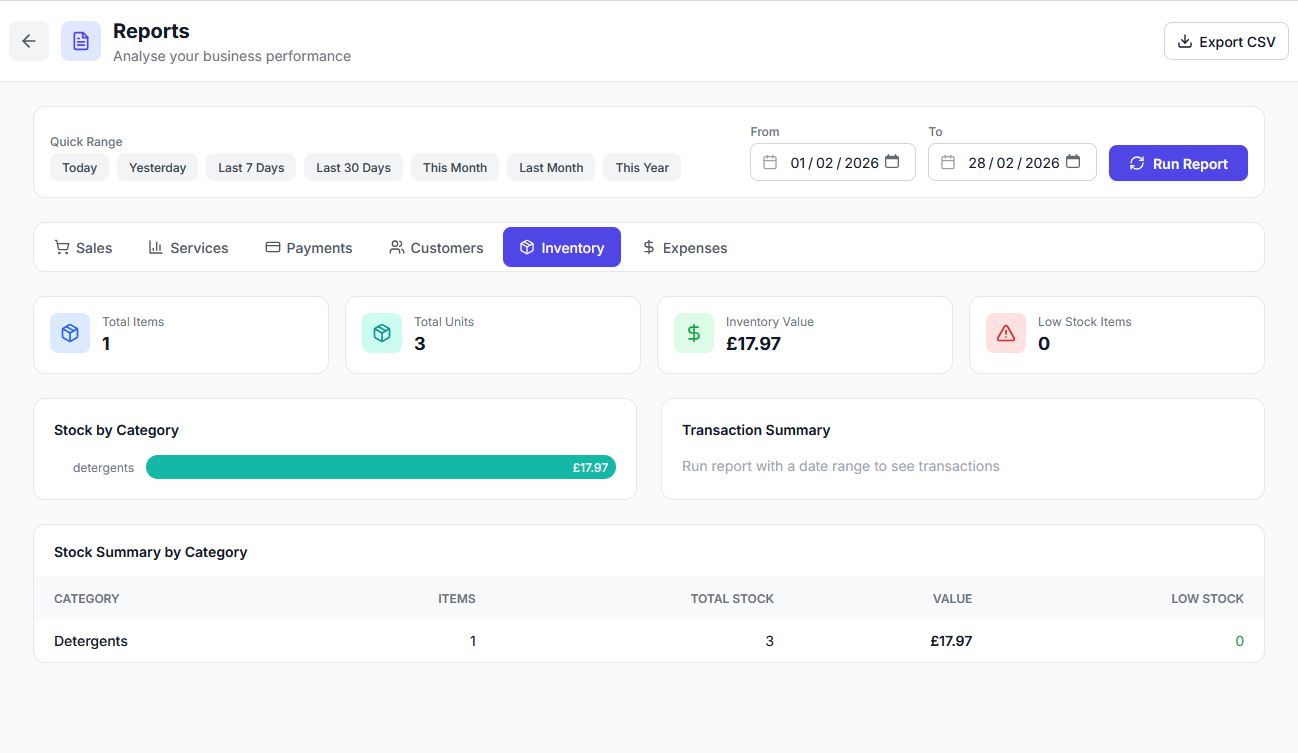The height and width of the screenshot is (753, 1298).
Task: Click the Total Items blue box icon
Action: click(70, 333)
